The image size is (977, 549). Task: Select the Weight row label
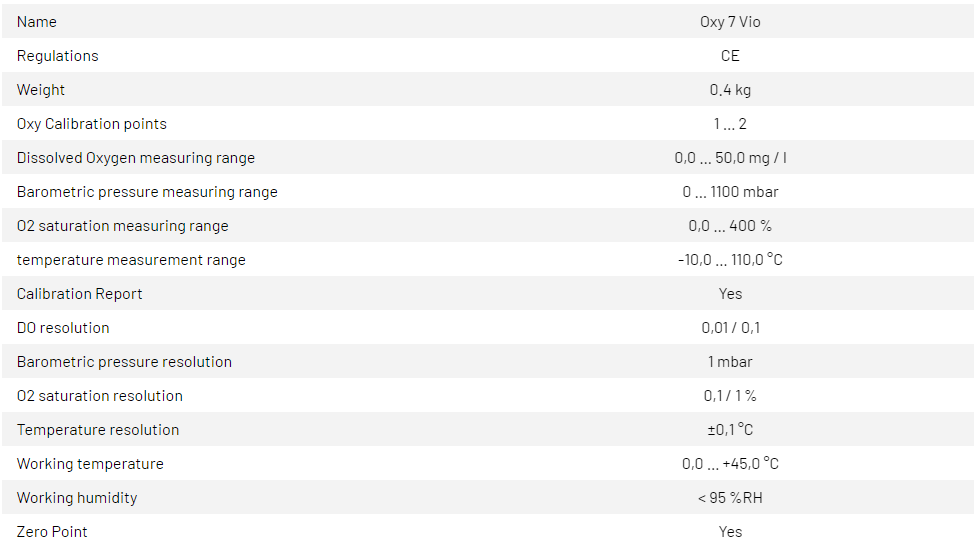tap(41, 90)
